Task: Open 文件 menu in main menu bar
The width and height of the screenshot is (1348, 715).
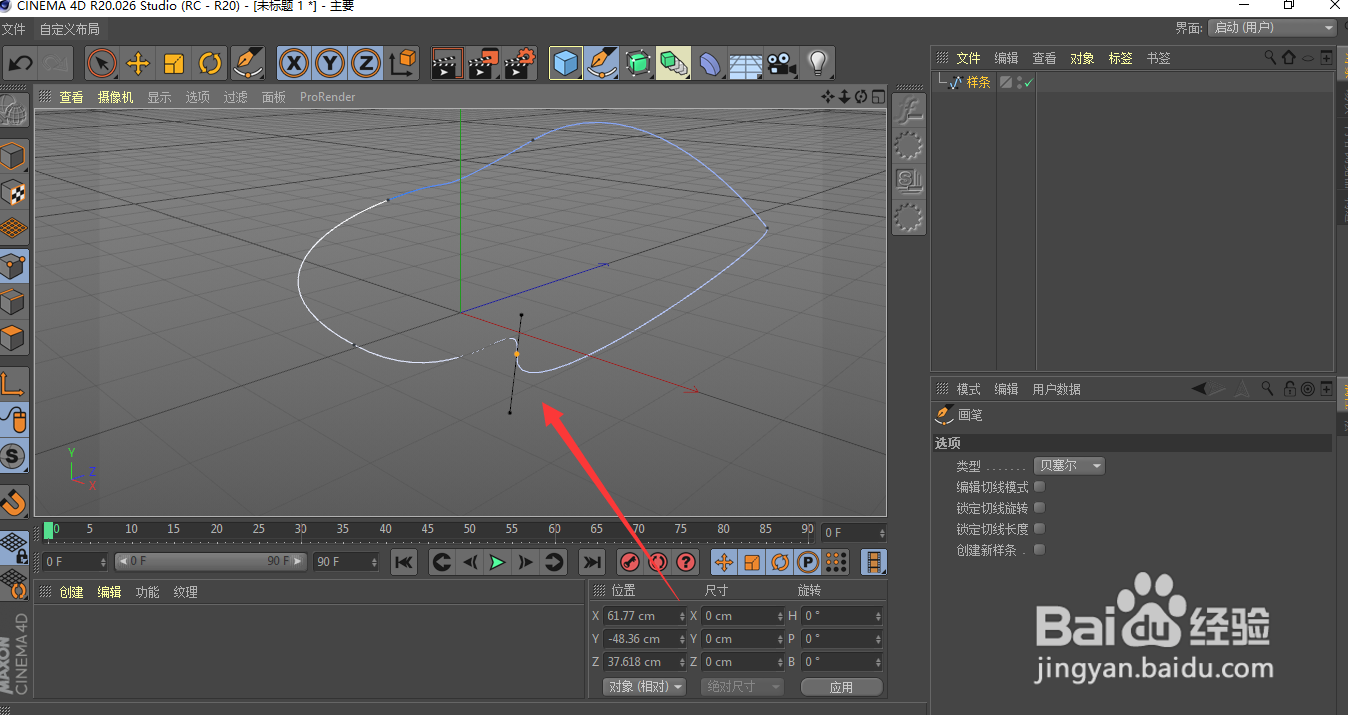Action: pyautogui.click(x=14, y=29)
